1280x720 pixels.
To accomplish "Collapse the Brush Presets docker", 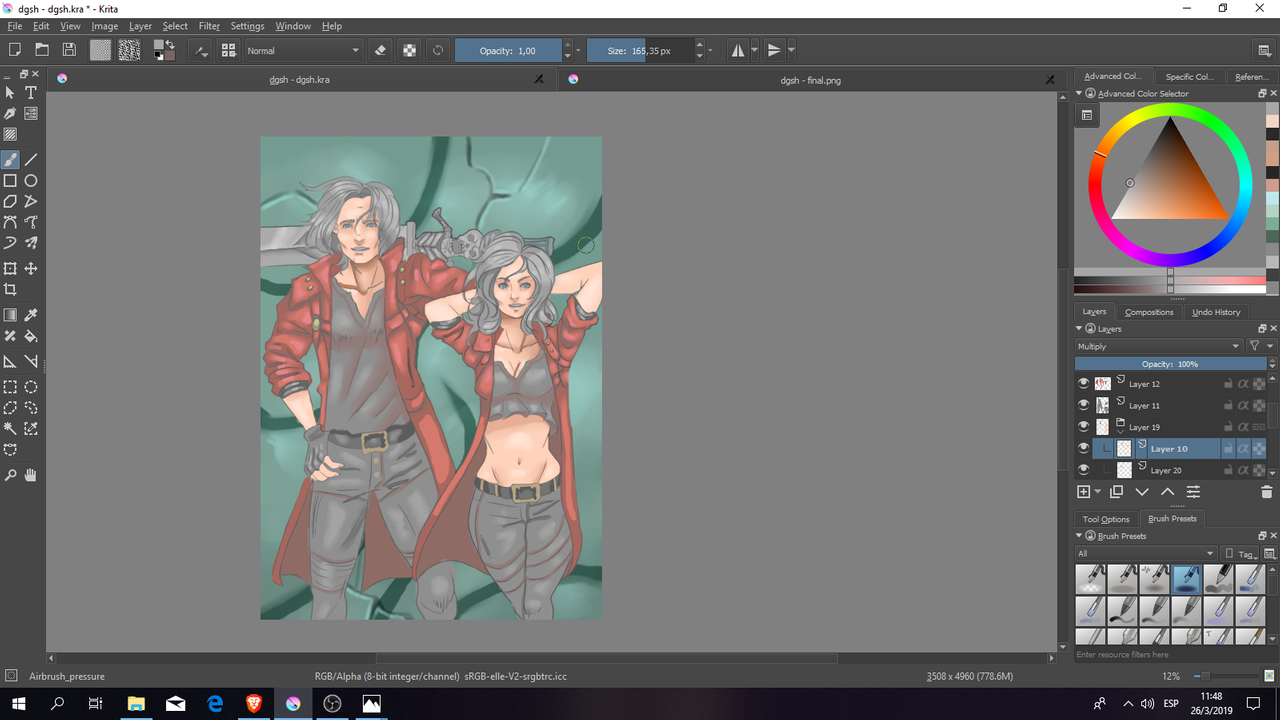I will click(1080, 536).
